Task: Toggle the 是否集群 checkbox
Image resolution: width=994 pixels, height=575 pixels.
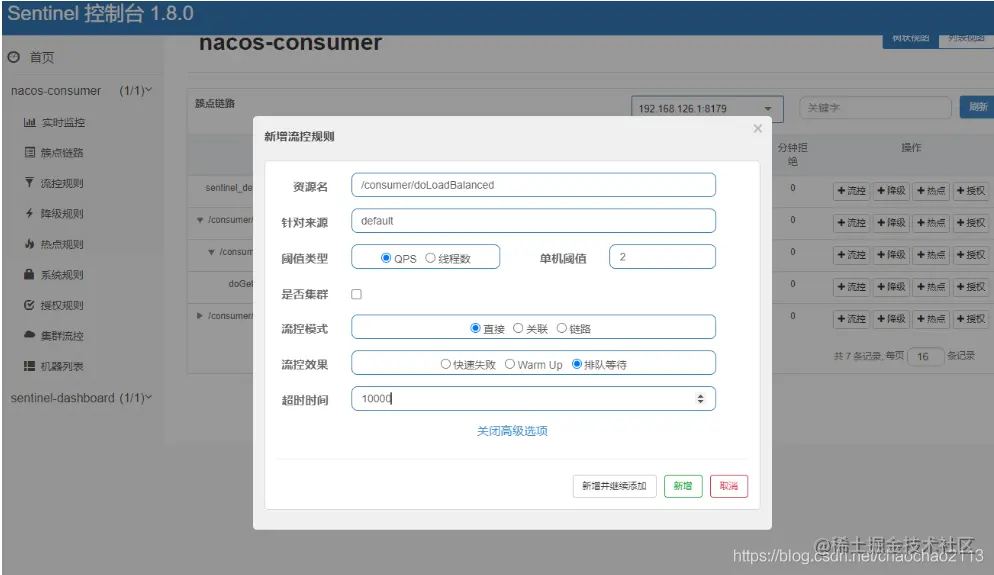Action: 356,294
